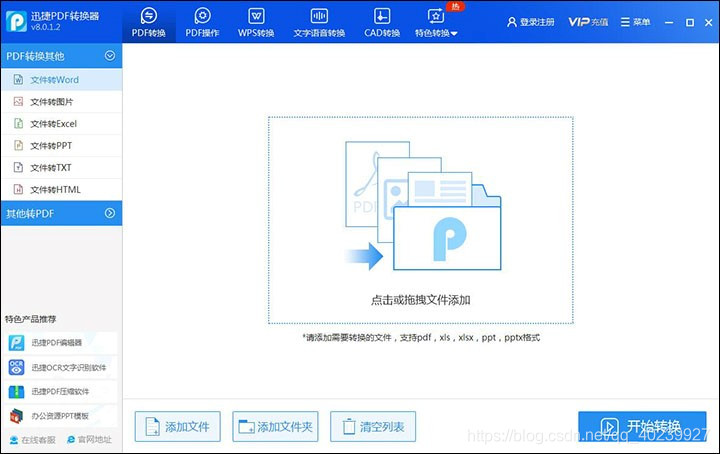This screenshot has height=454, width=720.
Task: Open the VIP充值 link
Action: pos(588,22)
